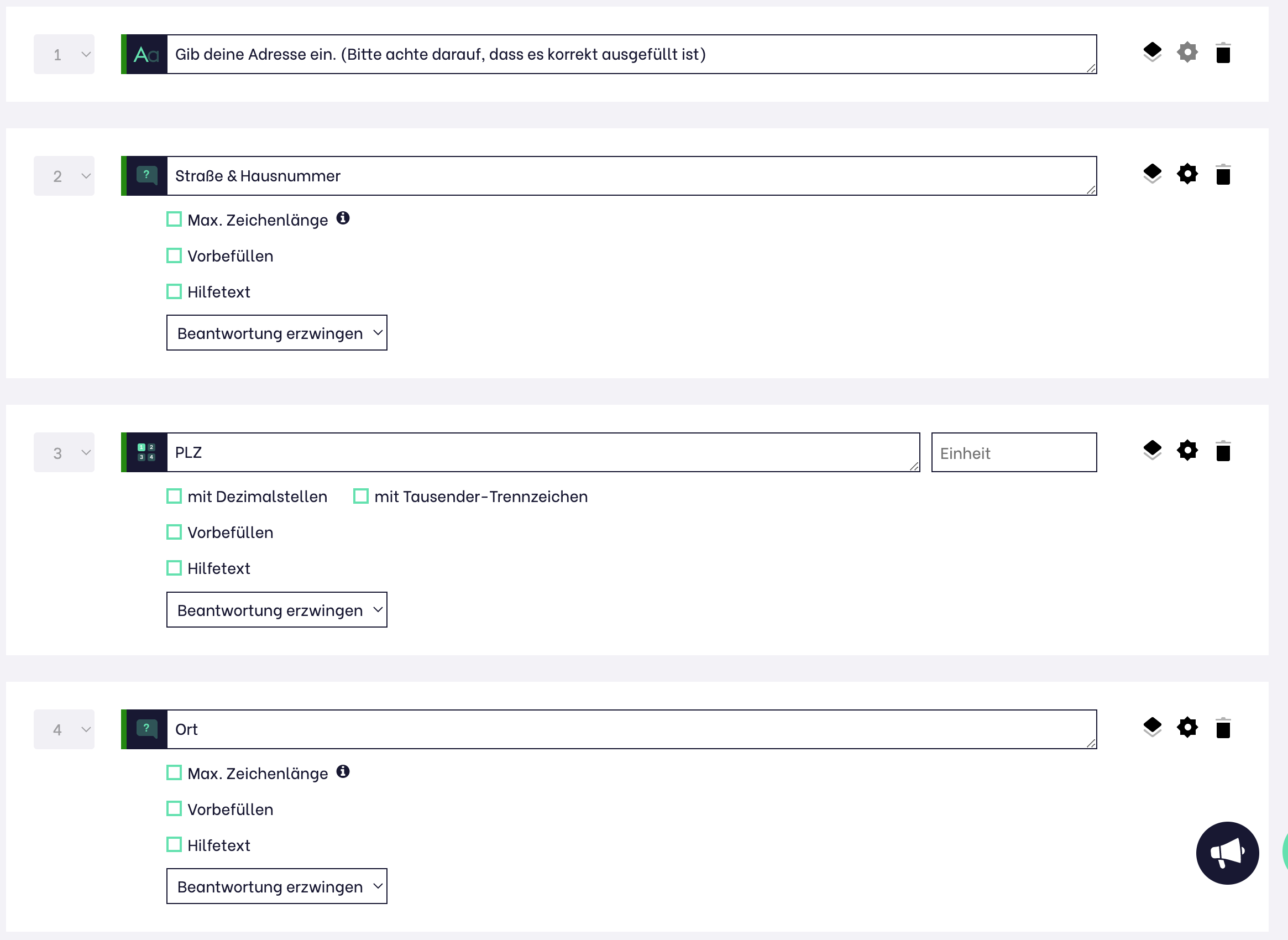Tick 'mit Tausender-Trennzeichen' checkbox
1288x940 pixels.
[360, 496]
